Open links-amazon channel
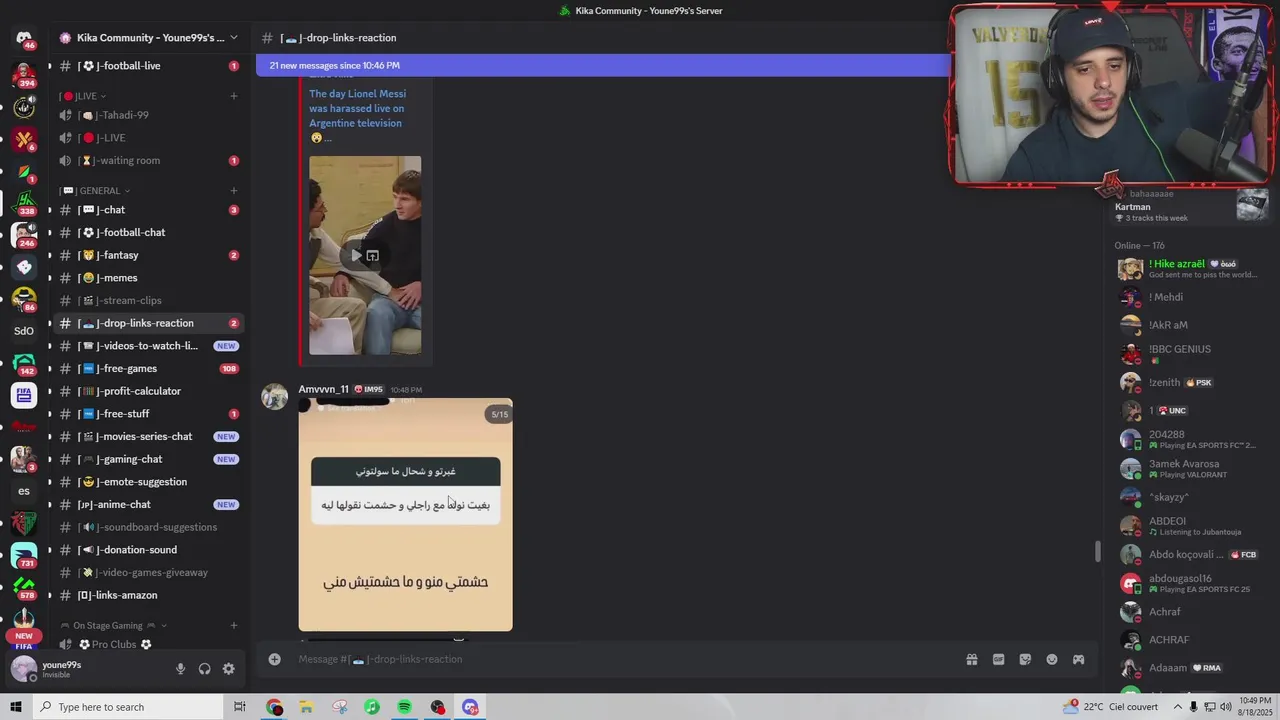 (x=148, y=595)
